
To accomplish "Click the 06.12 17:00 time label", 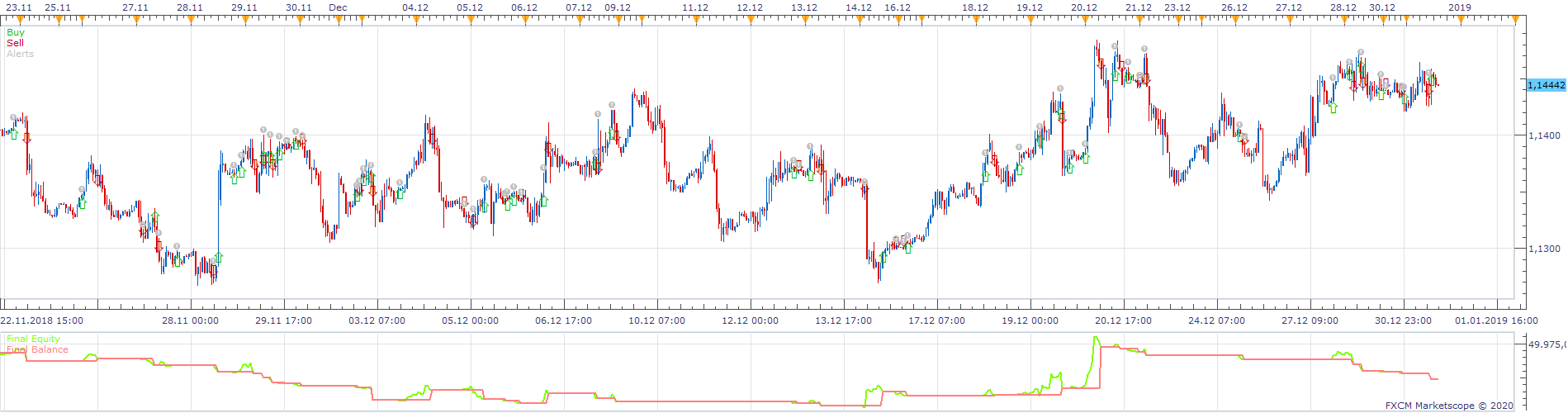I will tap(563, 320).
